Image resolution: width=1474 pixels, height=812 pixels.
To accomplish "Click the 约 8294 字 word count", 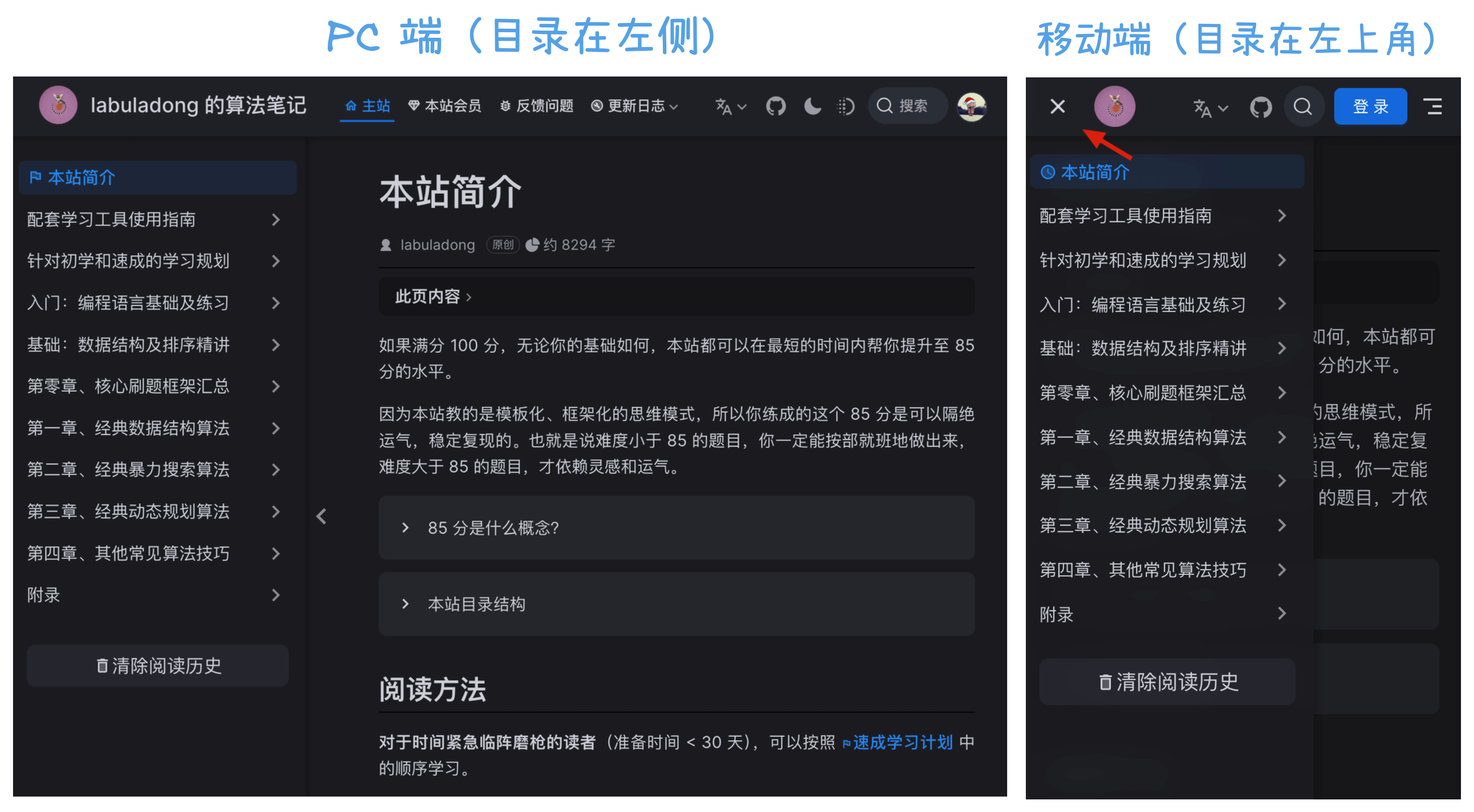I will pos(570,246).
